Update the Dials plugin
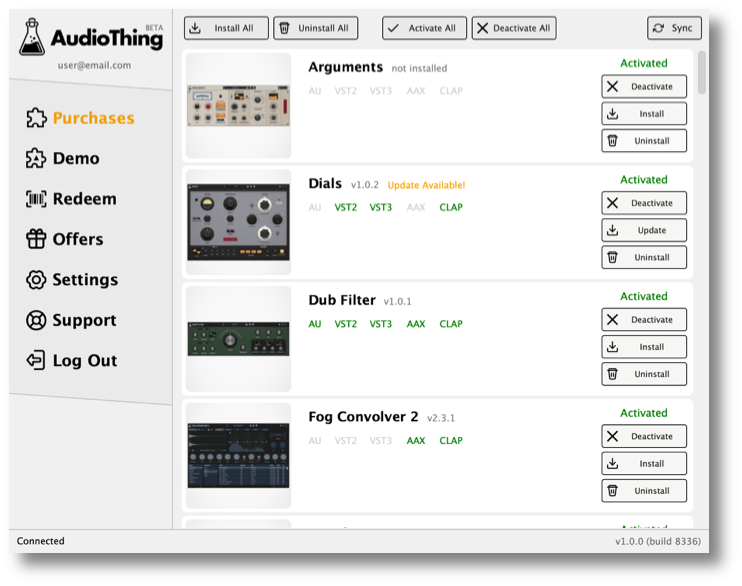This screenshot has height=586, width=742. pyautogui.click(x=644, y=230)
